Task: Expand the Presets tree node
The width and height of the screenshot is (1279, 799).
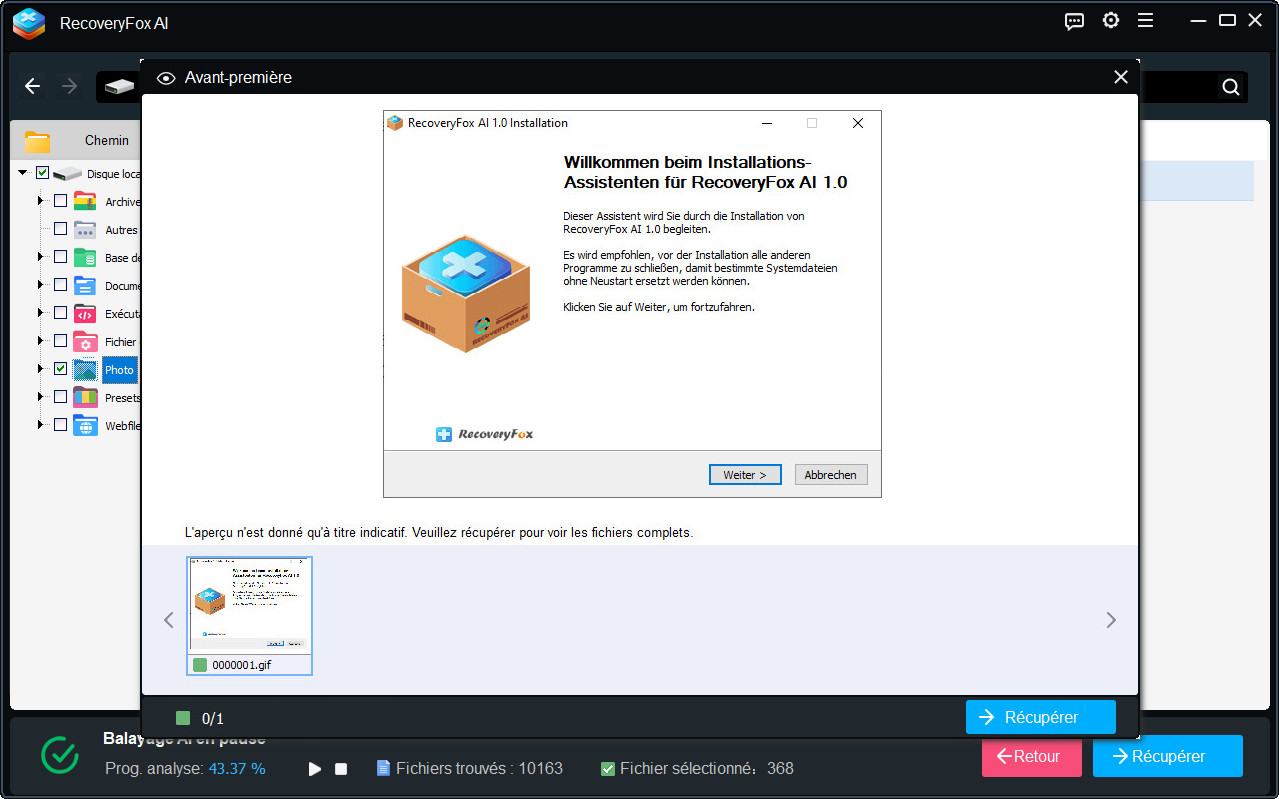Action: 41,397
